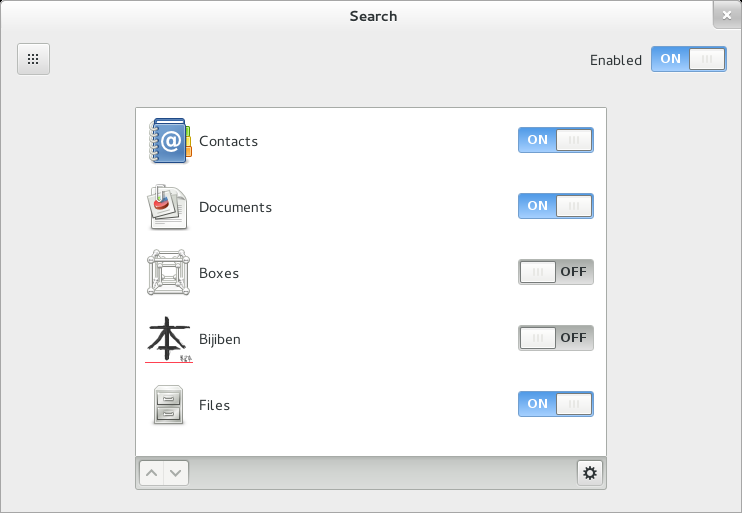Viewport: 742px width, 513px height.
Task: Click the Contacts address book icon
Action: coord(170,141)
